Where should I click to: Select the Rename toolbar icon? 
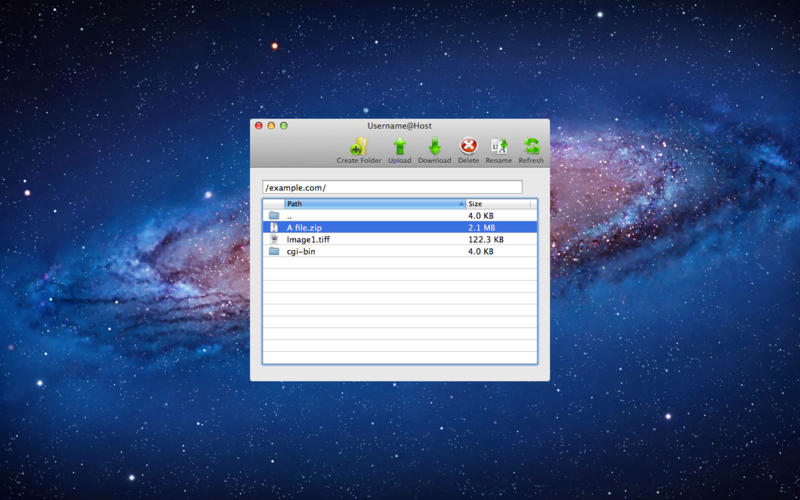coord(498,147)
